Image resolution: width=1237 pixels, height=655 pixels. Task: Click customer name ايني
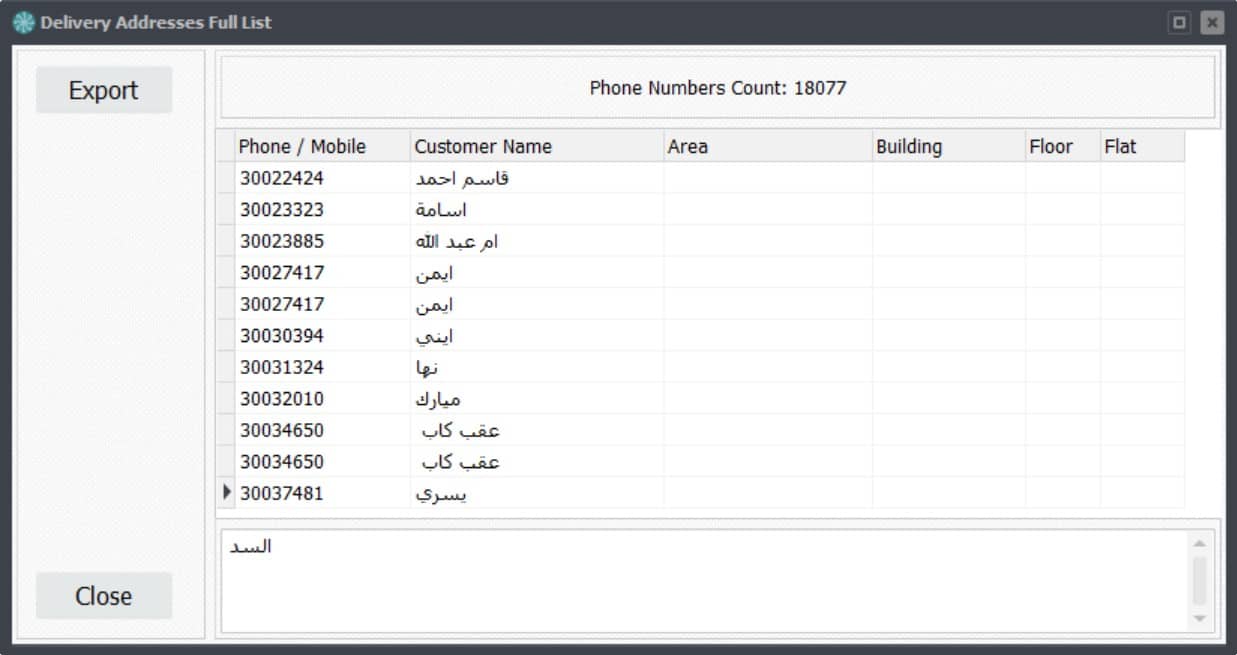click(434, 336)
